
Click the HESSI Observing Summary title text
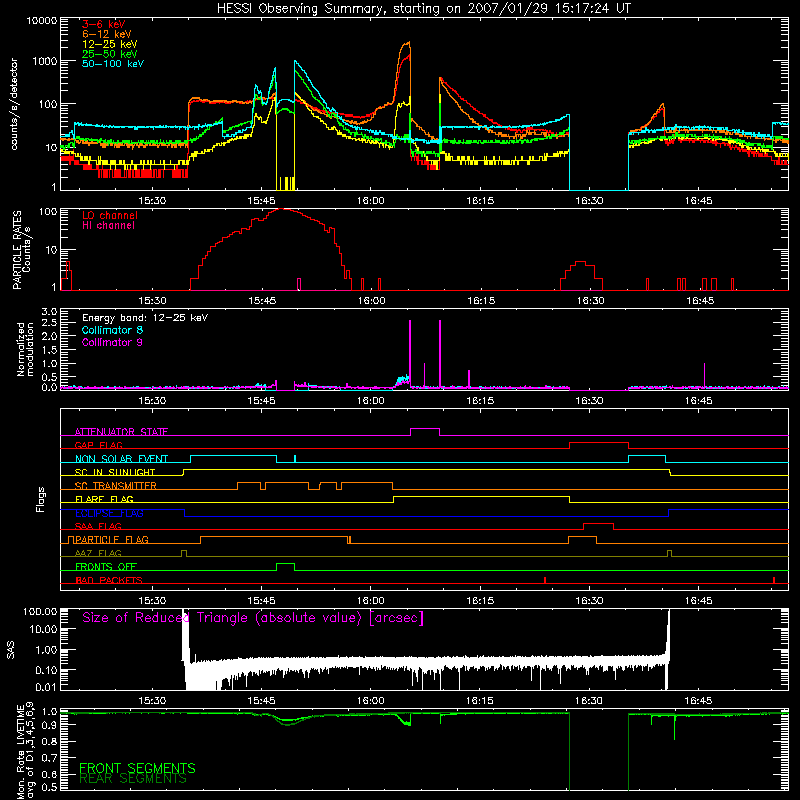(x=423, y=9)
